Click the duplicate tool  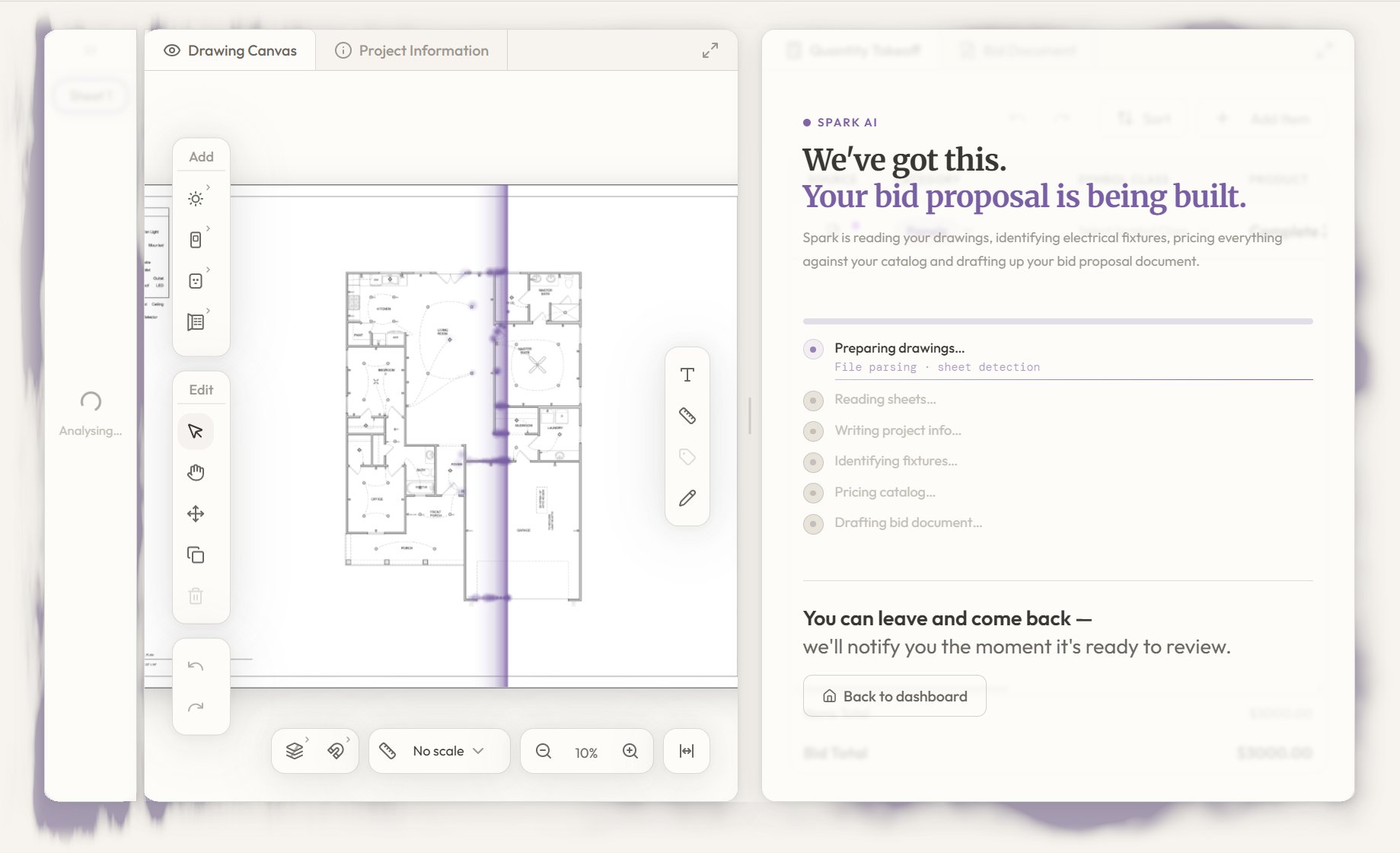click(196, 554)
